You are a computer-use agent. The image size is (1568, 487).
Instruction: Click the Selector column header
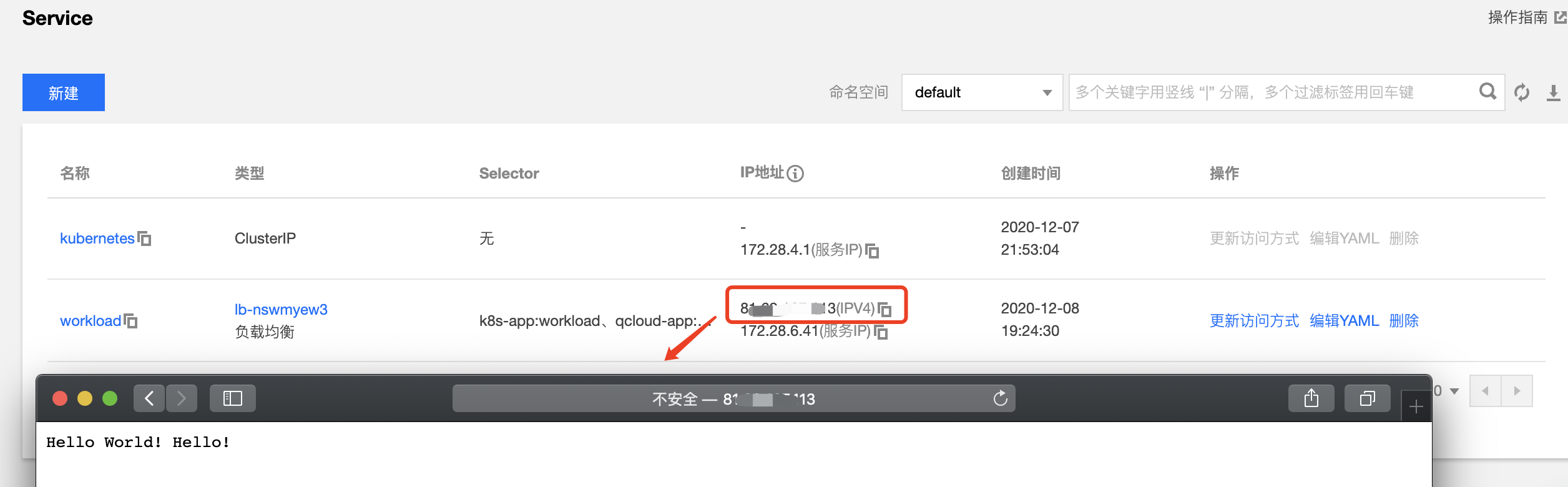(509, 174)
